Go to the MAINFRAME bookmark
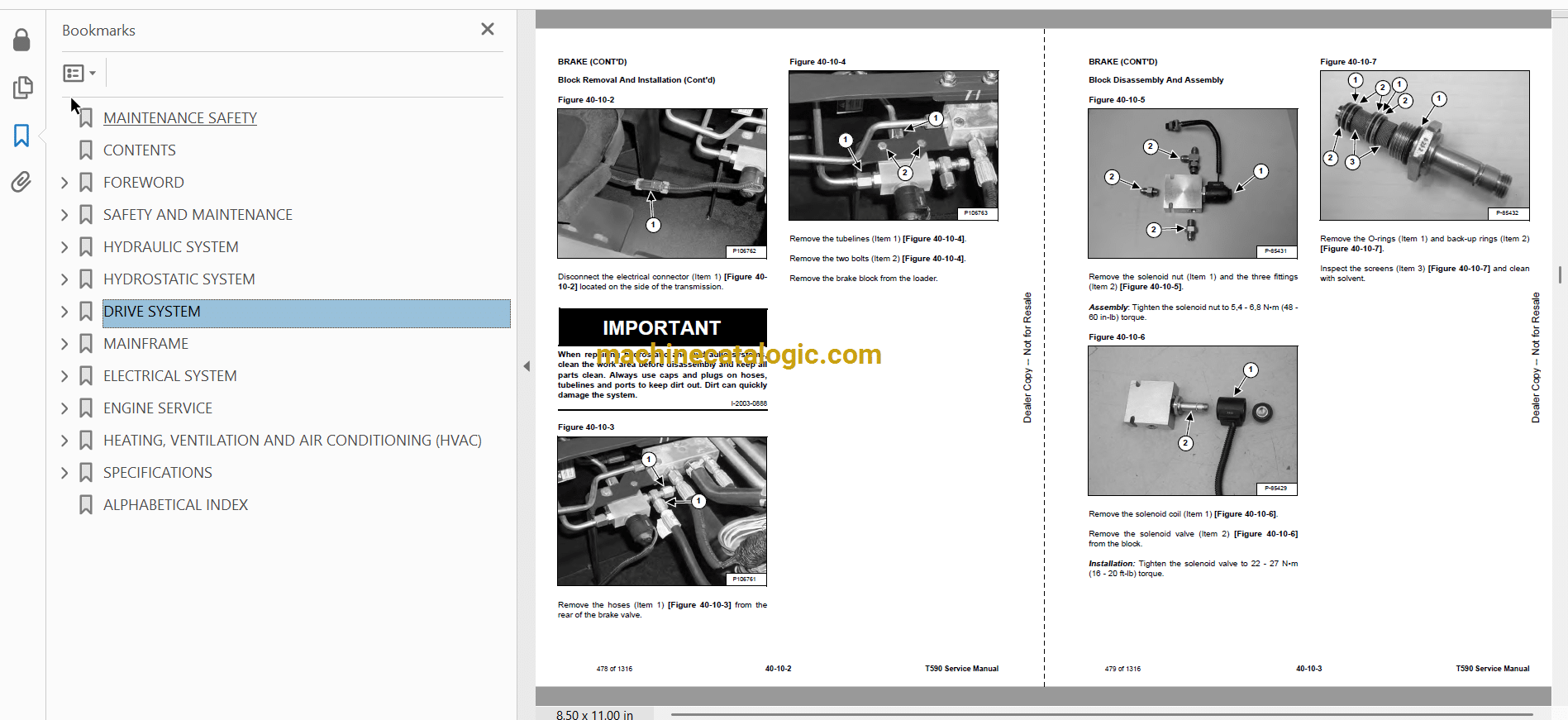This screenshot has width=1568, height=720. (146, 344)
